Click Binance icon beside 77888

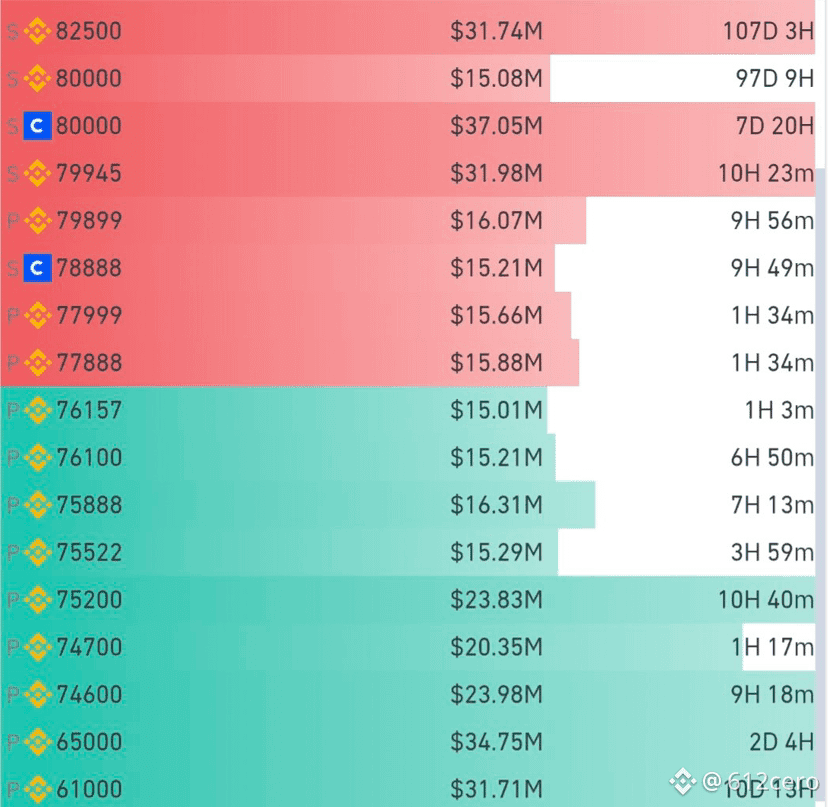(37, 363)
